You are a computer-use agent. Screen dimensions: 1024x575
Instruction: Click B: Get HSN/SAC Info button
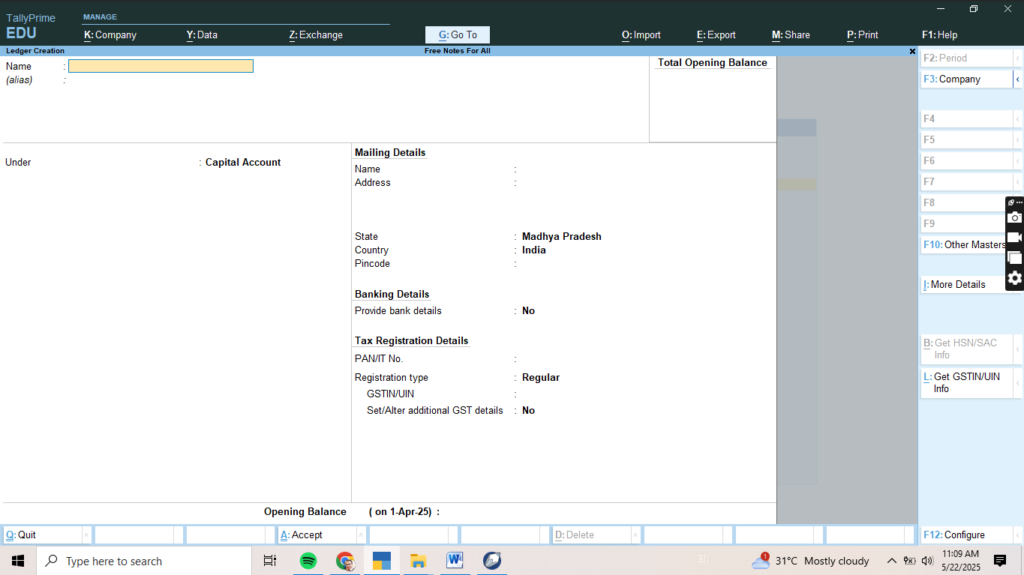pos(967,349)
